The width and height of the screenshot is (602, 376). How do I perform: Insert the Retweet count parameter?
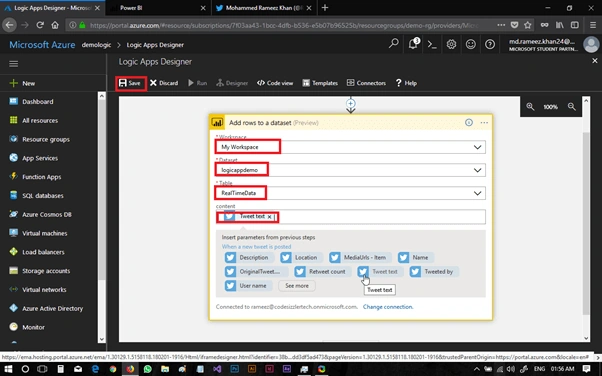[x=322, y=272]
